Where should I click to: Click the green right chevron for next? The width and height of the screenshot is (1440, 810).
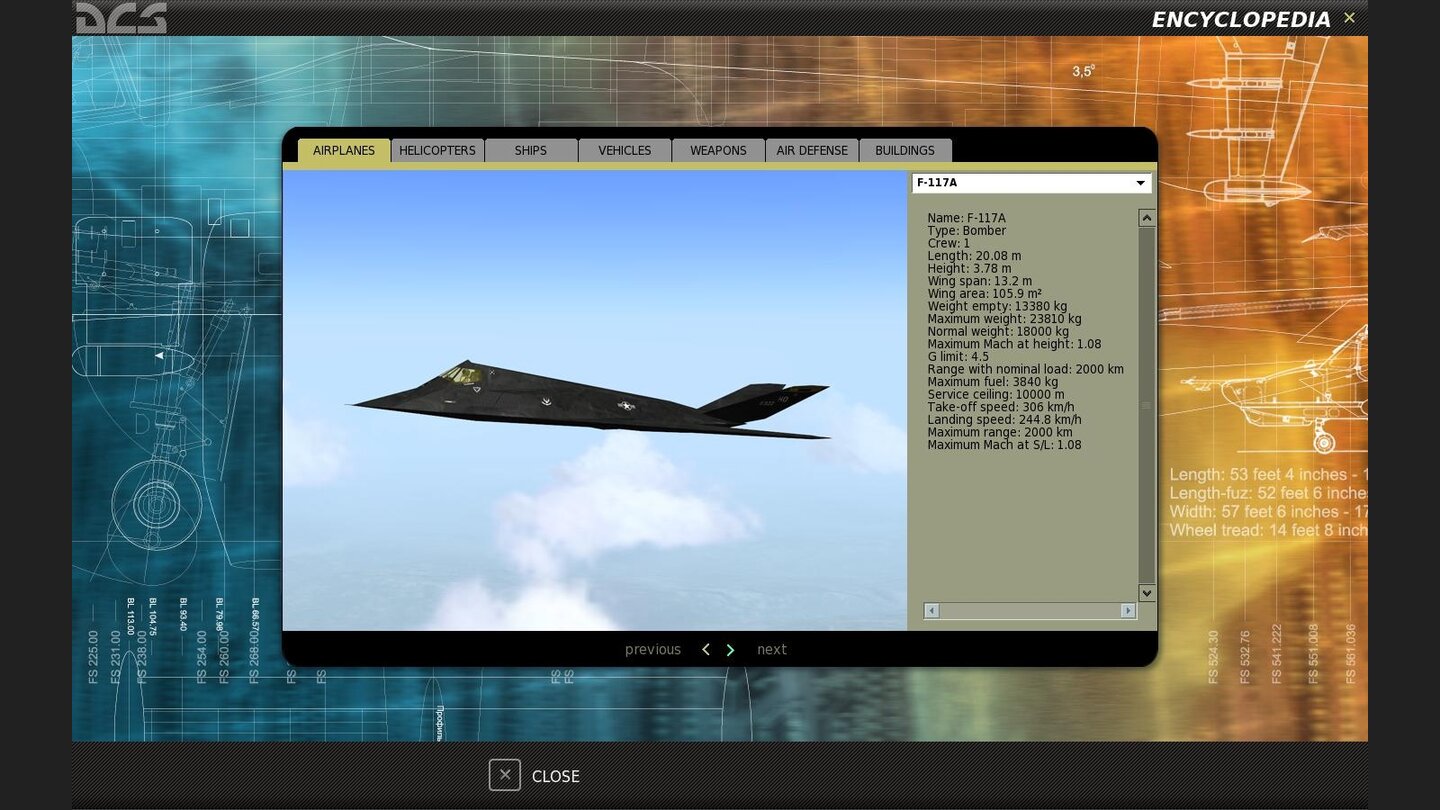coord(730,650)
